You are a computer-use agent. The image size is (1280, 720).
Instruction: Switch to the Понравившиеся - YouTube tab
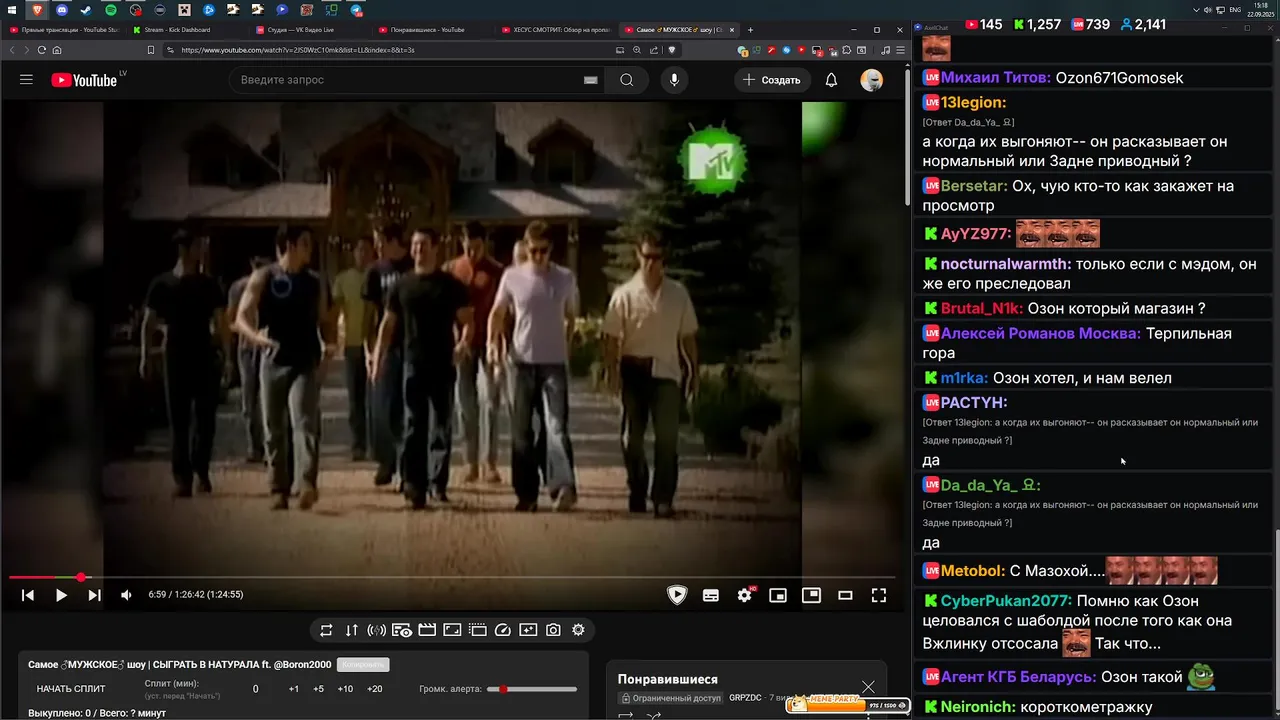435,30
